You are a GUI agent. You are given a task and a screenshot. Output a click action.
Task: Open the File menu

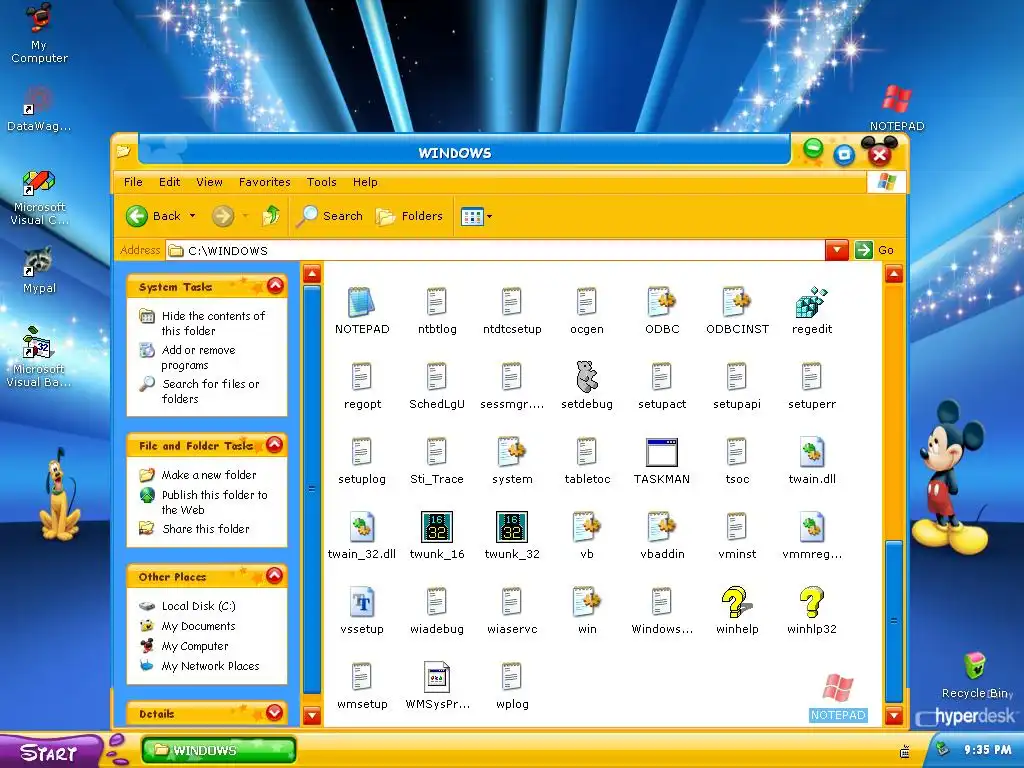[133, 182]
